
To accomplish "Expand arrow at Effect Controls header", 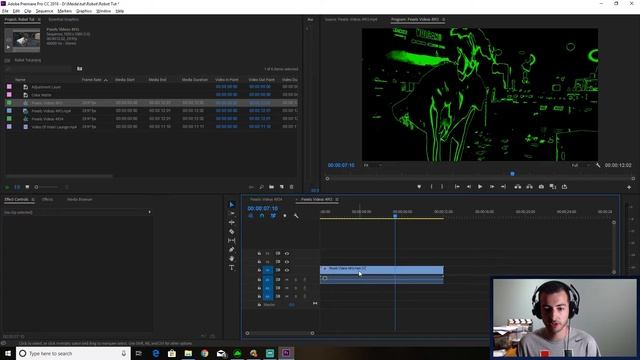I will [149, 212].
